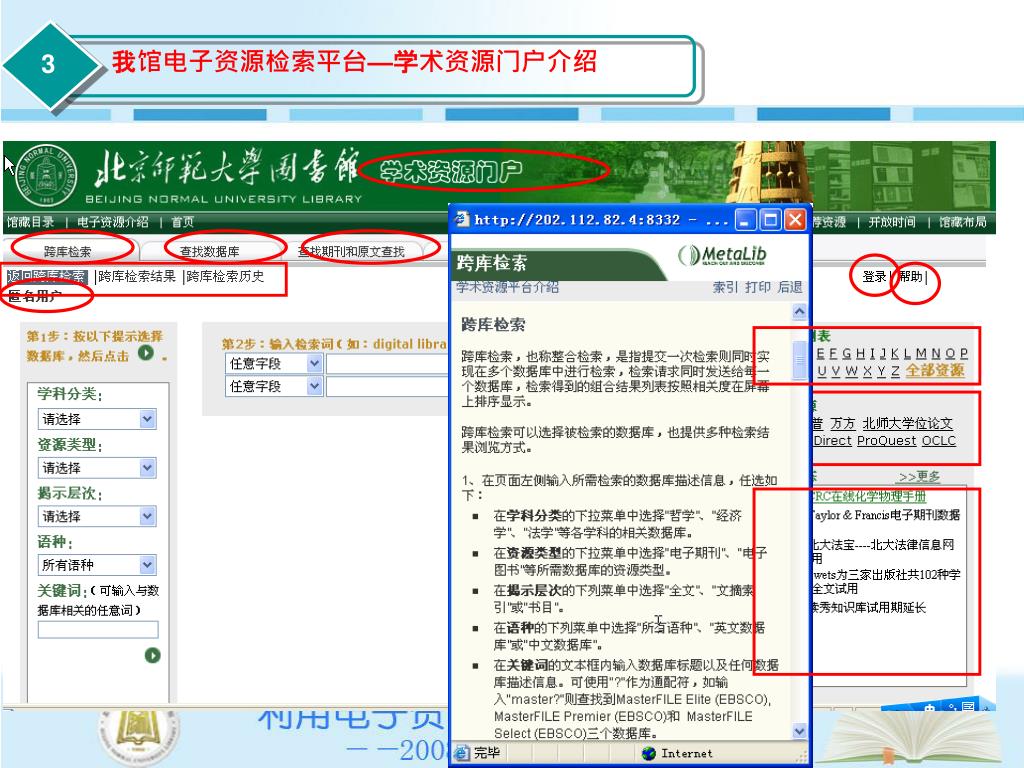Image resolution: width=1024 pixels, height=768 pixels.
Task: Open the 帮助 link
Action: click(x=910, y=277)
